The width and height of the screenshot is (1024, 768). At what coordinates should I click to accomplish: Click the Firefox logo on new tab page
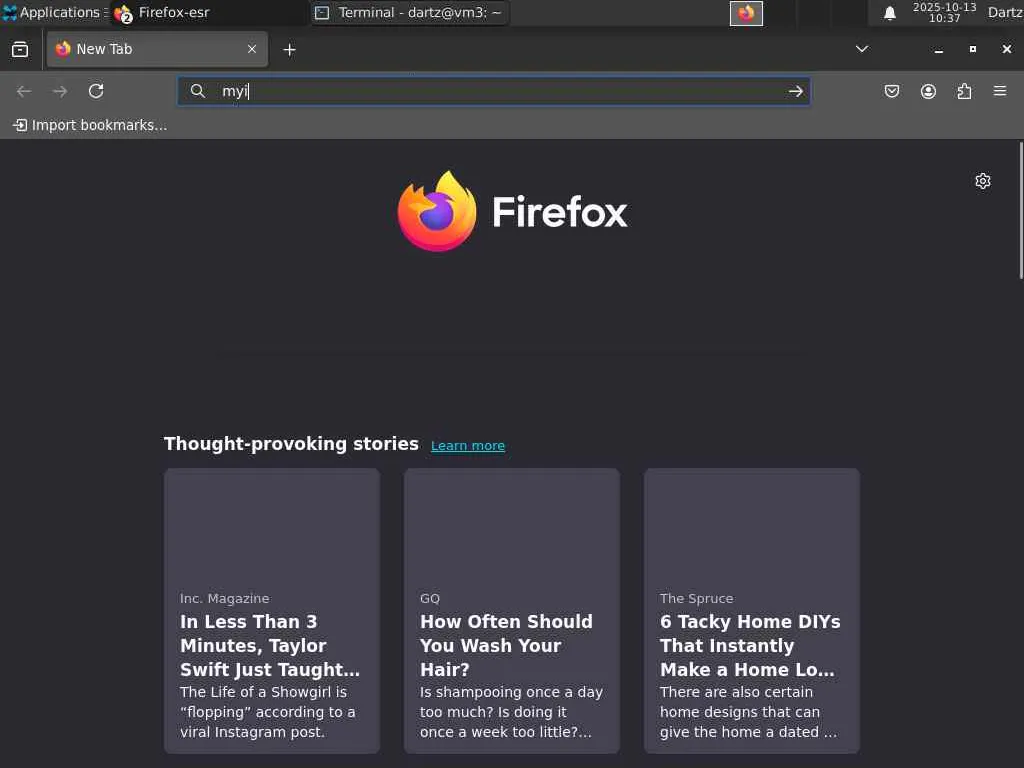[x=512, y=211]
